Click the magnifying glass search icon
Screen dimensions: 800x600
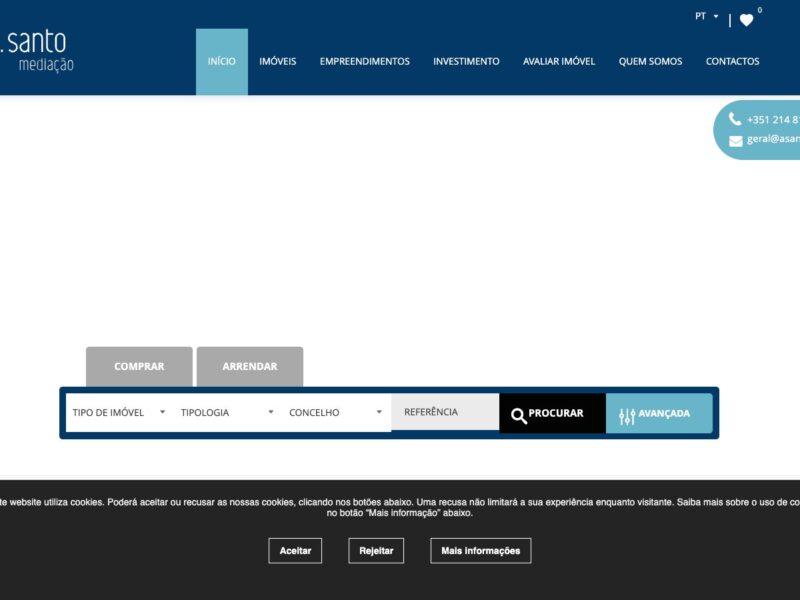click(518, 416)
